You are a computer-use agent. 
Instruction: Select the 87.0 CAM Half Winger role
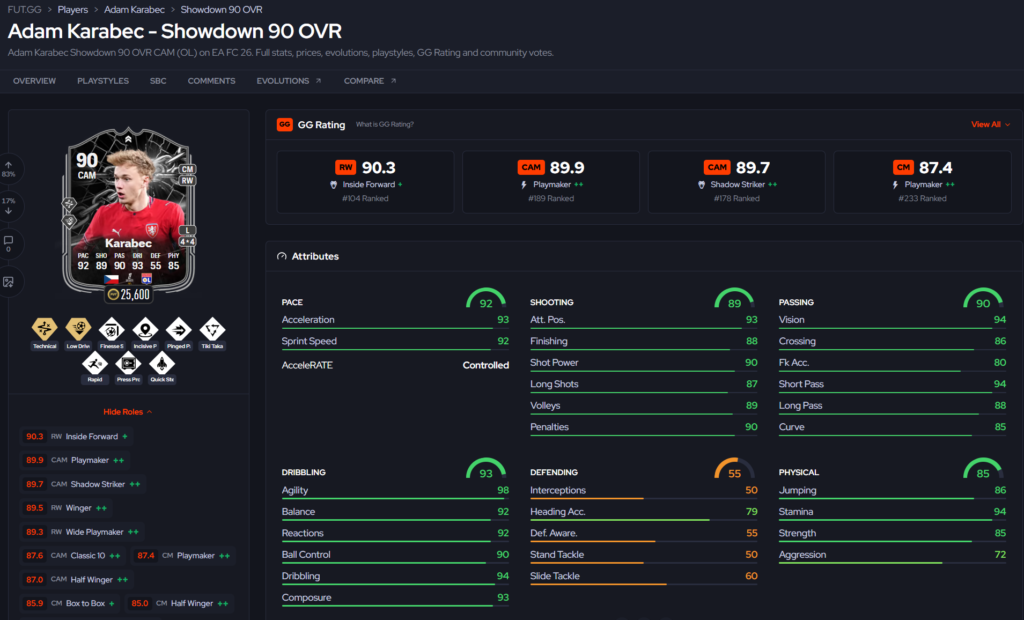pos(76,579)
